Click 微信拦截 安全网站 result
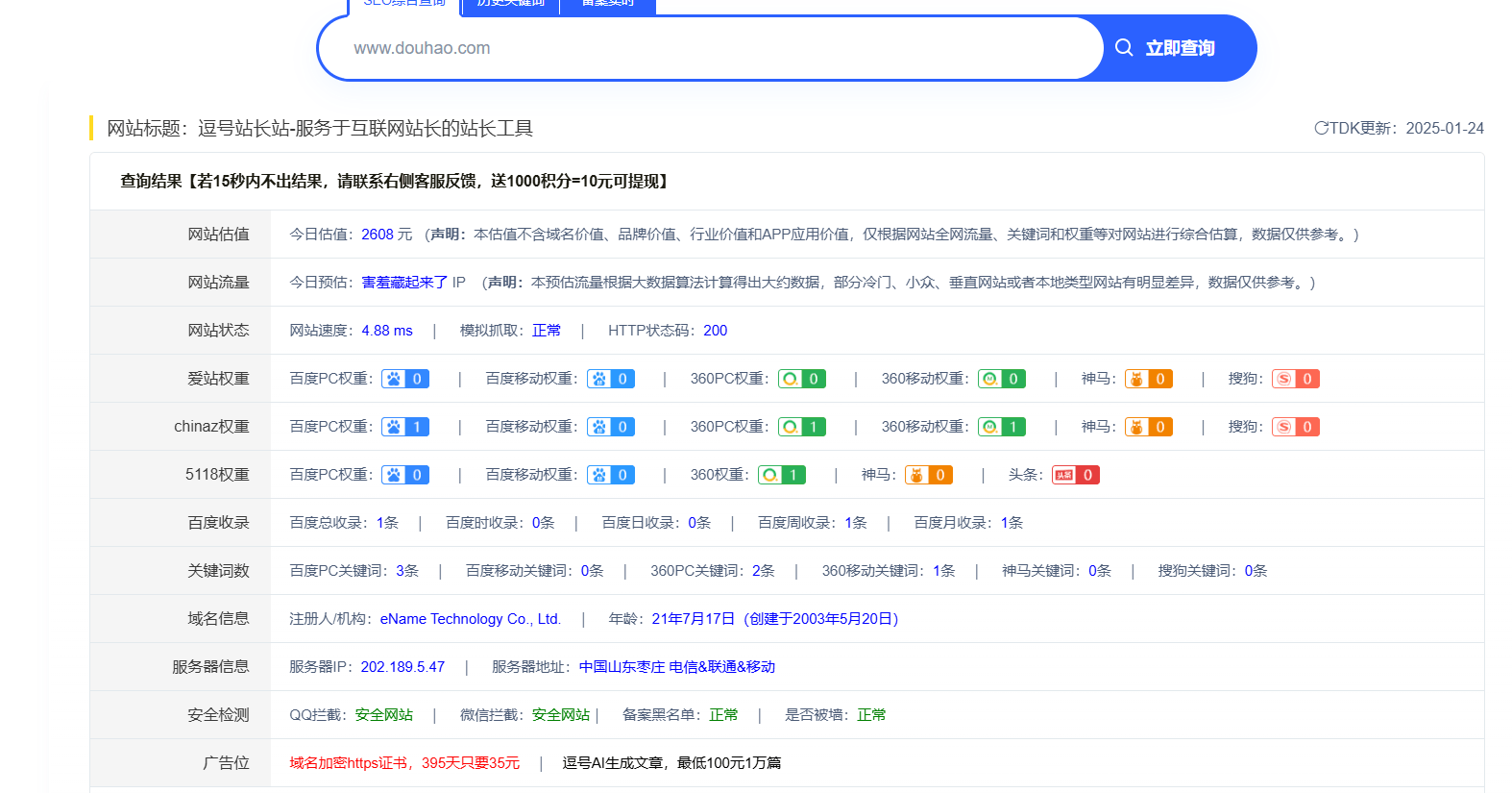 [x=561, y=715]
